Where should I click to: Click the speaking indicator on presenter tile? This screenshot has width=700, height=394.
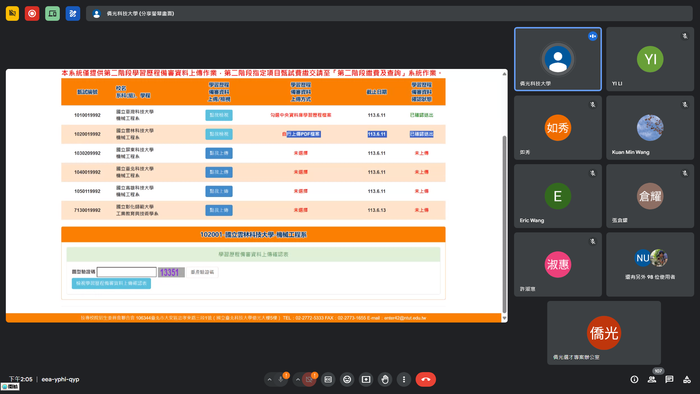tap(592, 36)
